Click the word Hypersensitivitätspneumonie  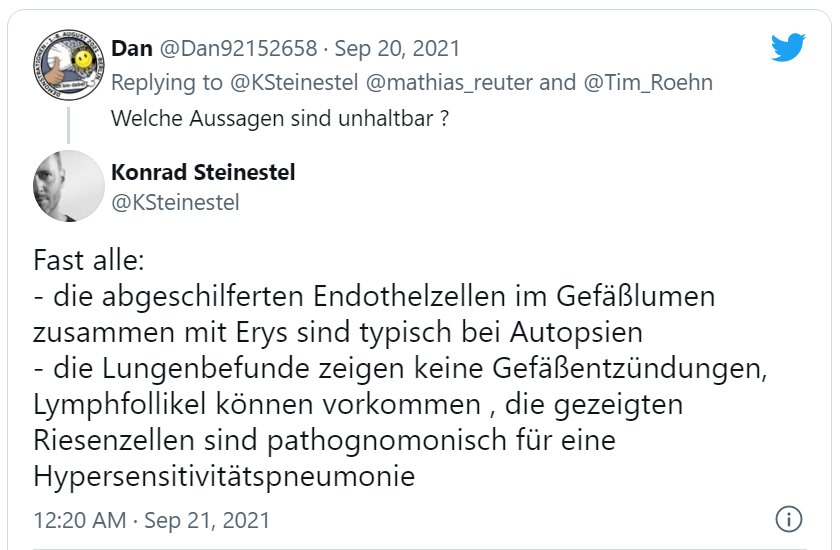[224, 477]
